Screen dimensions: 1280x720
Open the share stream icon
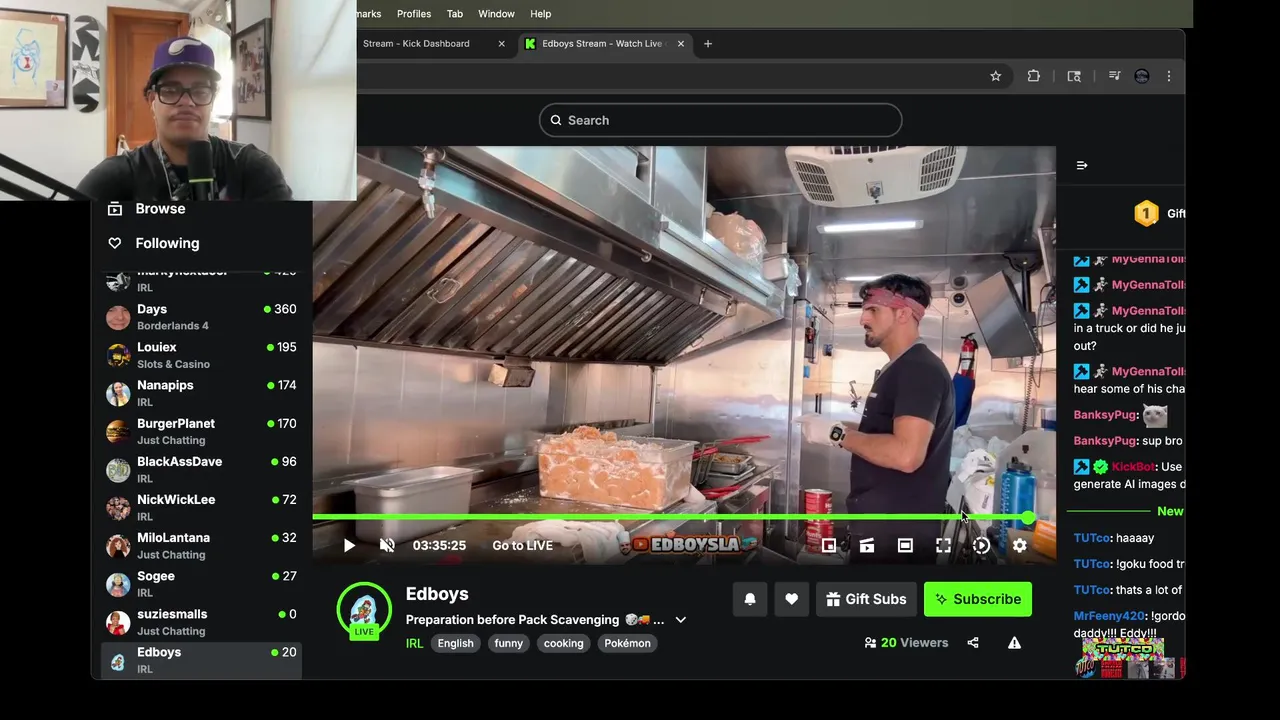coord(973,643)
